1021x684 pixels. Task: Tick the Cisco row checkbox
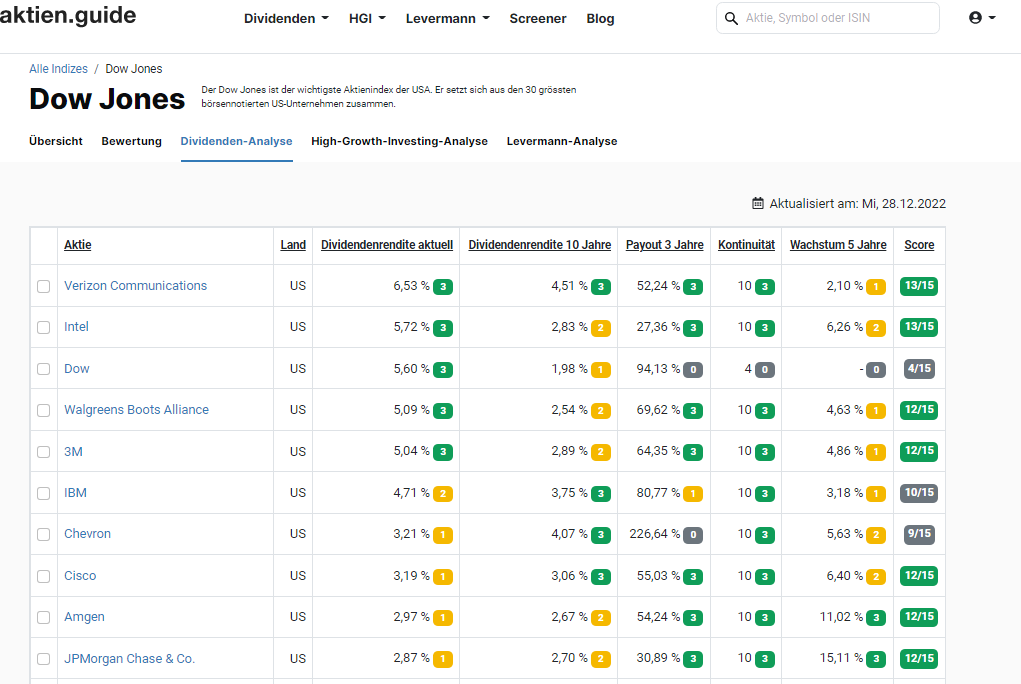coord(44,576)
